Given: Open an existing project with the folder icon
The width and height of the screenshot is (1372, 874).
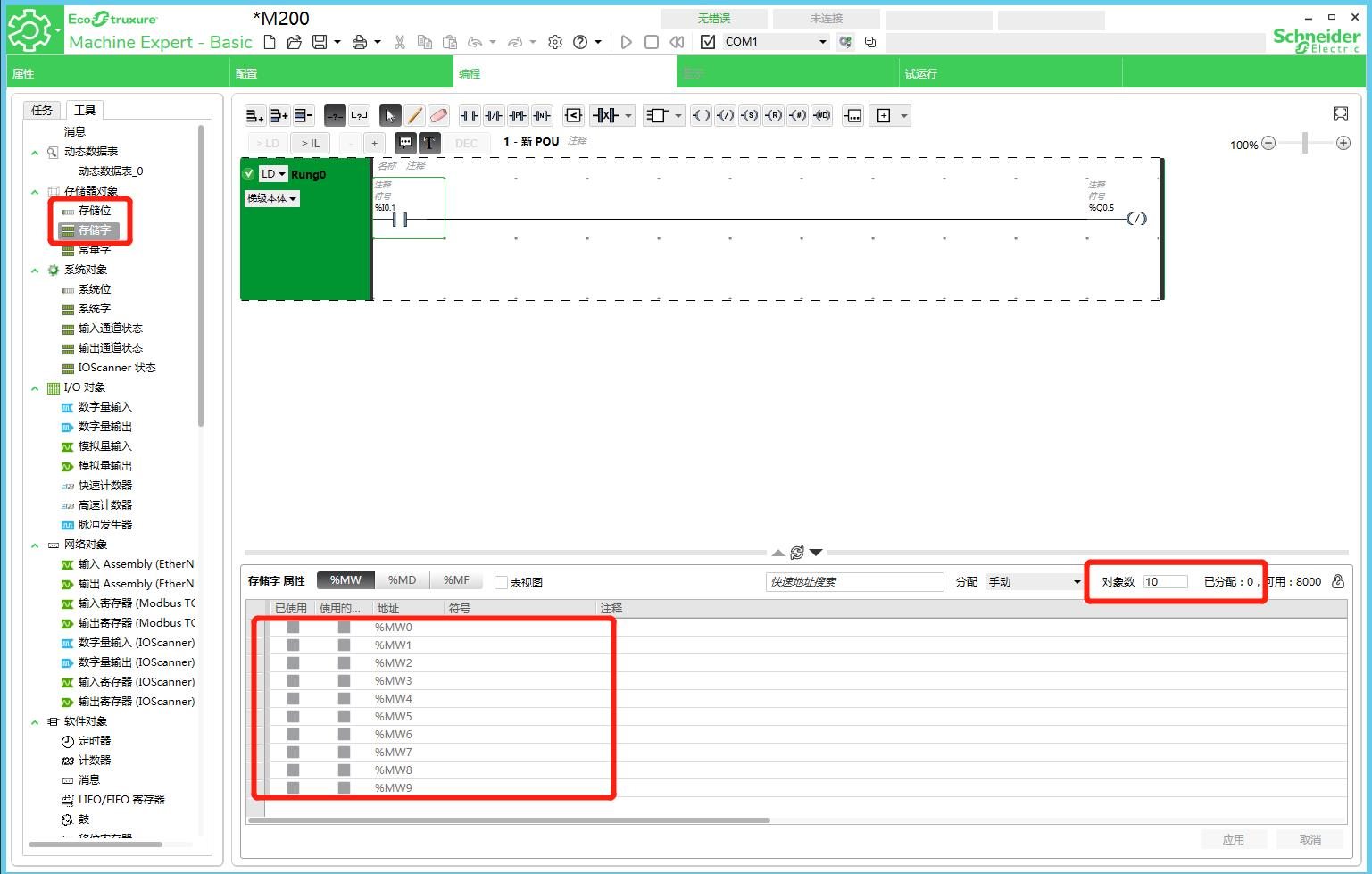Looking at the screenshot, I should click(294, 42).
